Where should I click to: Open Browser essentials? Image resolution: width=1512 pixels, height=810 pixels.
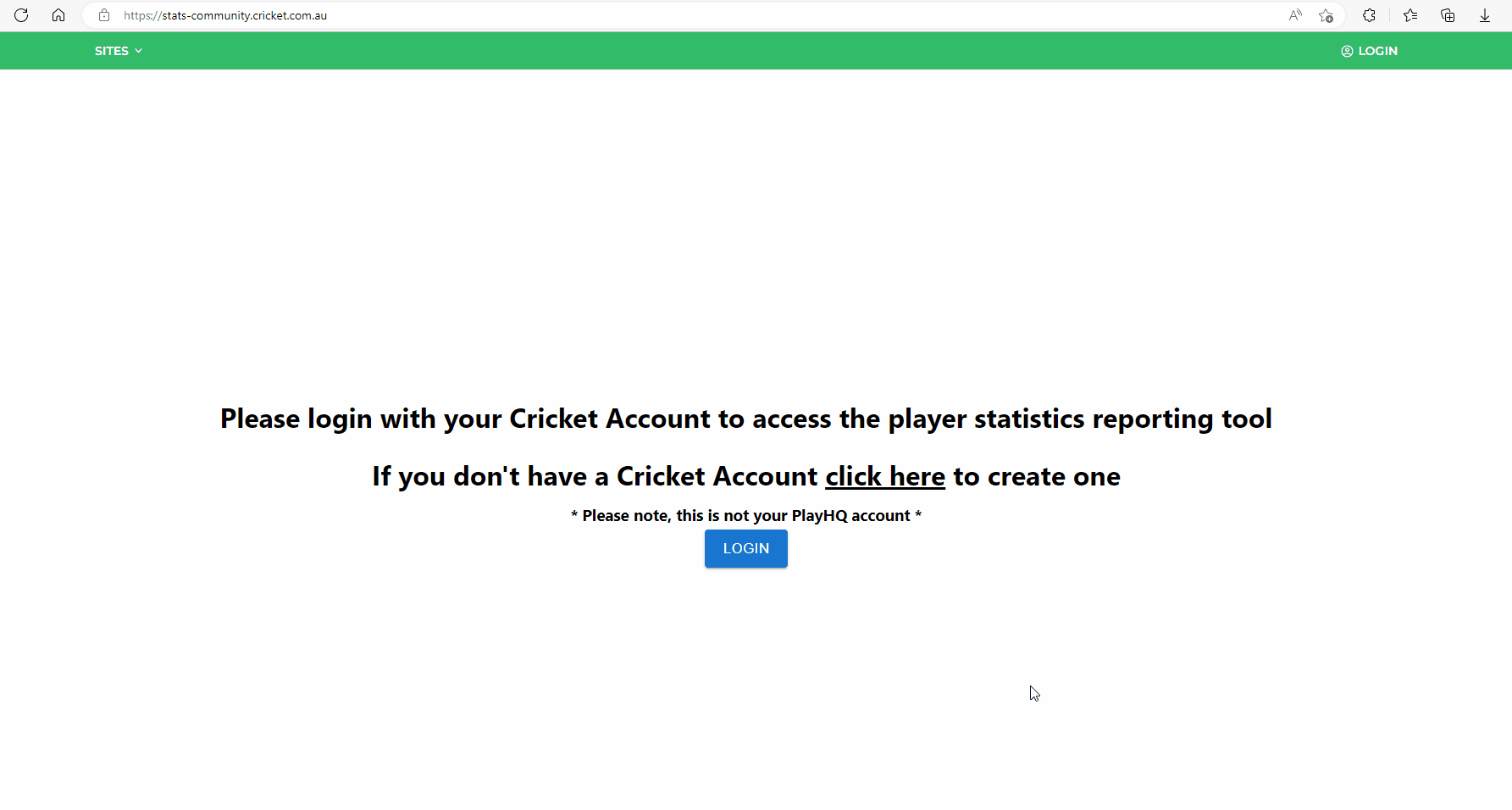1369,14
